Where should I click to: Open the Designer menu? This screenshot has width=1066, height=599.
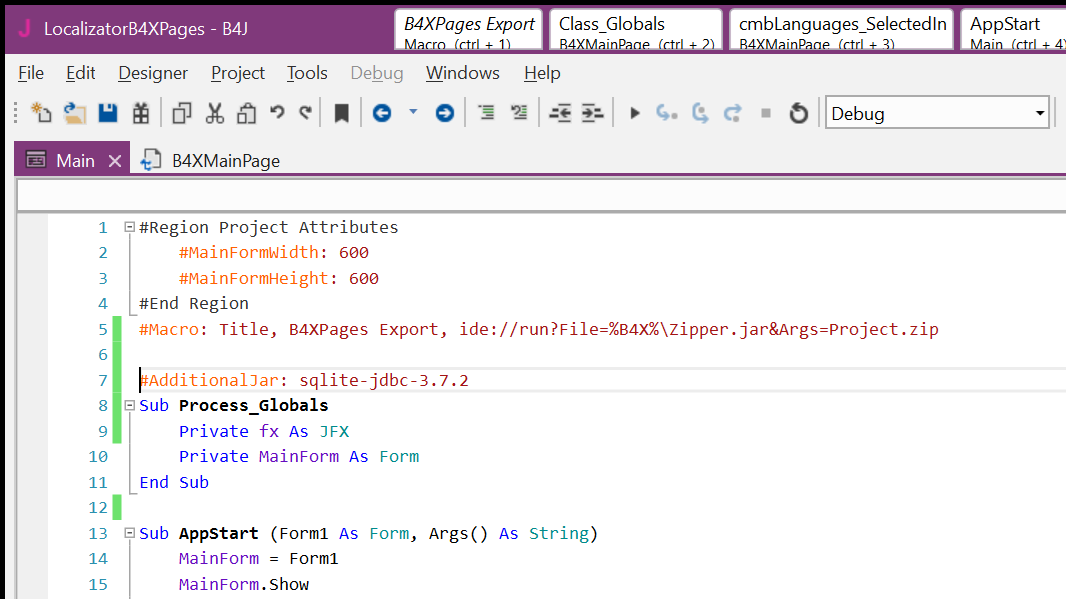153,73
